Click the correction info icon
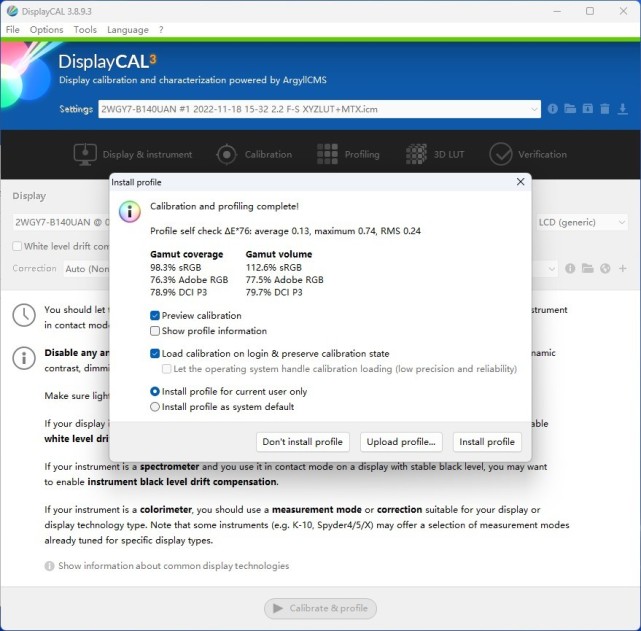641x631 pixels. [x=570, y=269]
